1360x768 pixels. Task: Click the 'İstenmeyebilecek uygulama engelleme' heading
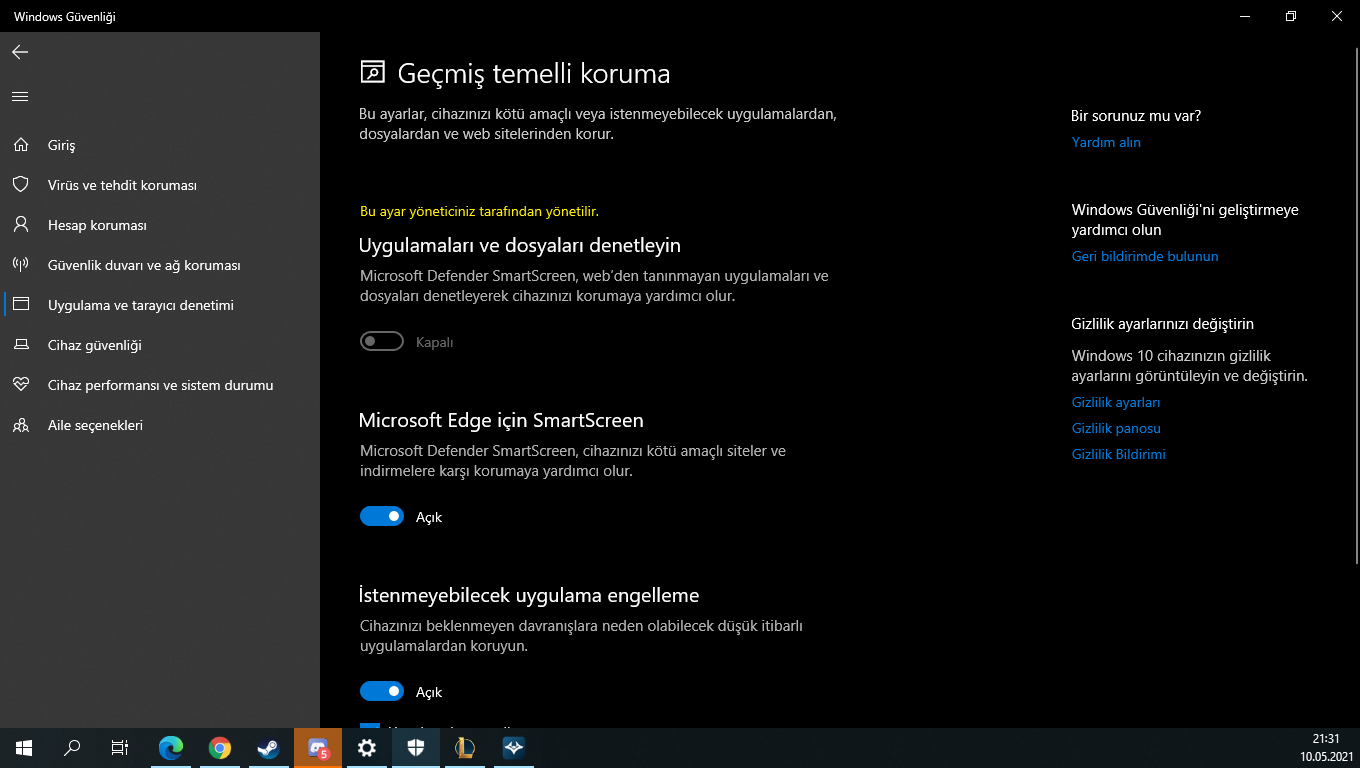[x=529, y=595]
